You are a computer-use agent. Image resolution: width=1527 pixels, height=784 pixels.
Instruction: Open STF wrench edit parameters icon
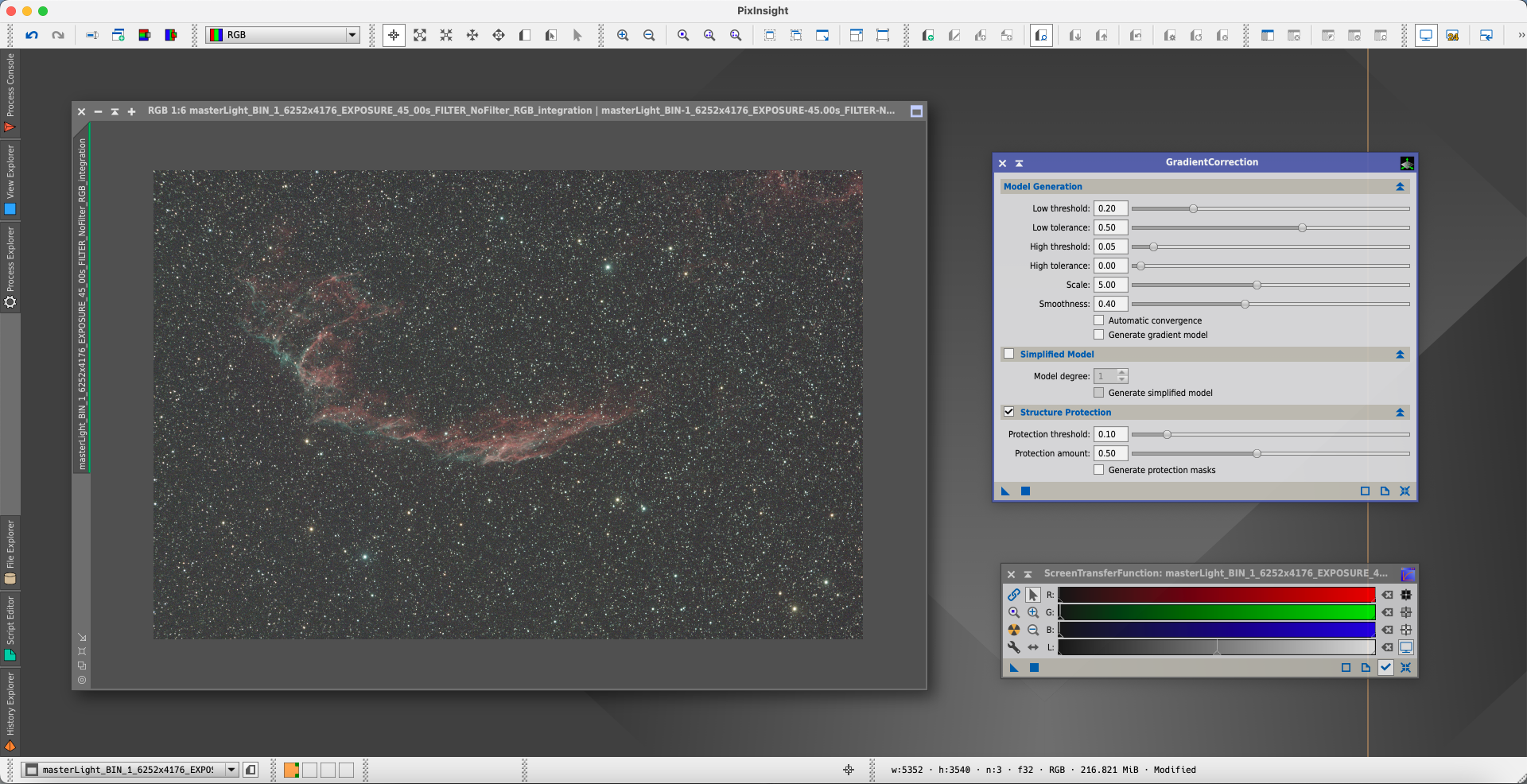tap(1014, 647)
